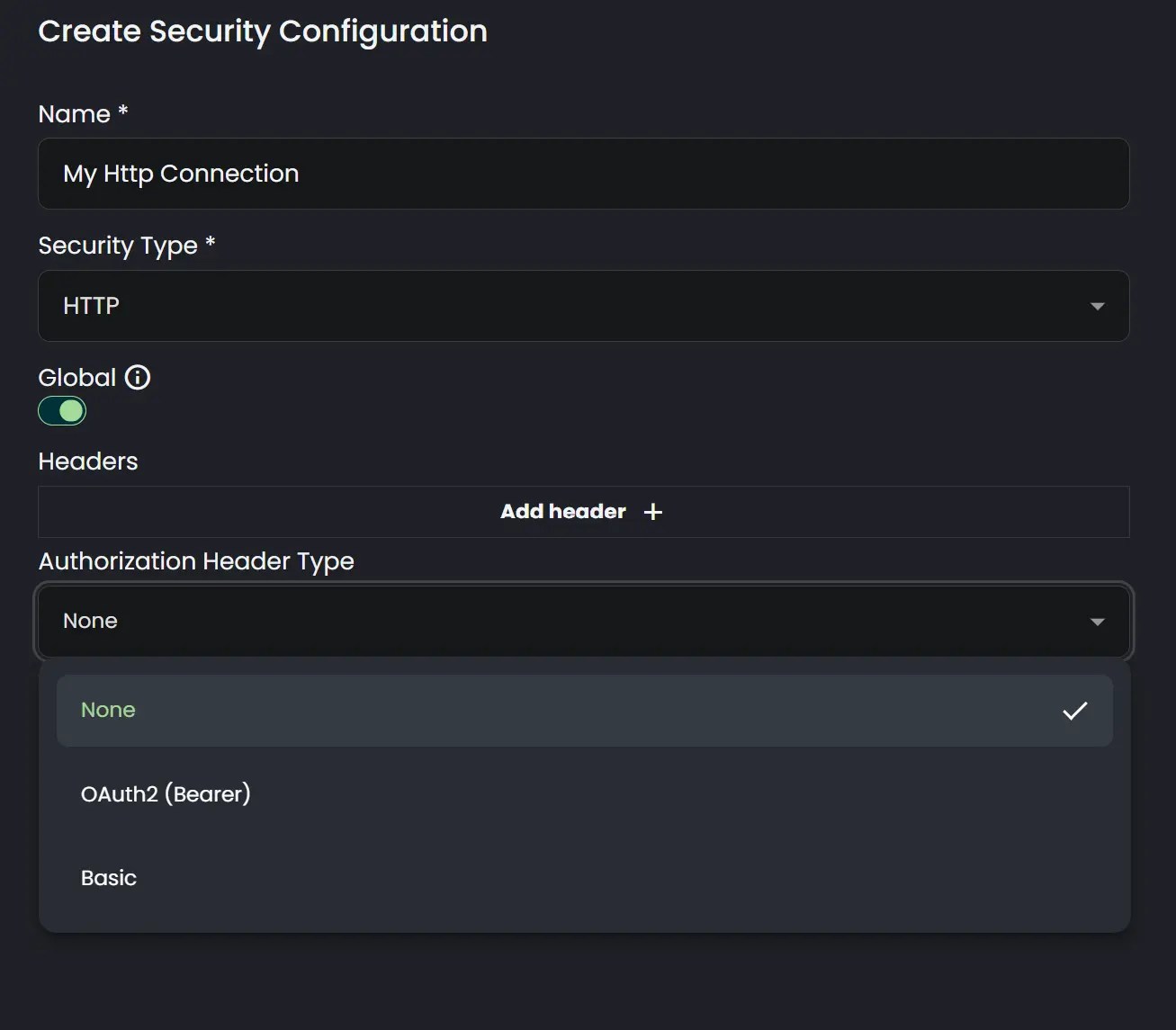Click the plus icon to add a header
The width and height of the screenshot is (1176, 1030).
[x=653, y=511]
